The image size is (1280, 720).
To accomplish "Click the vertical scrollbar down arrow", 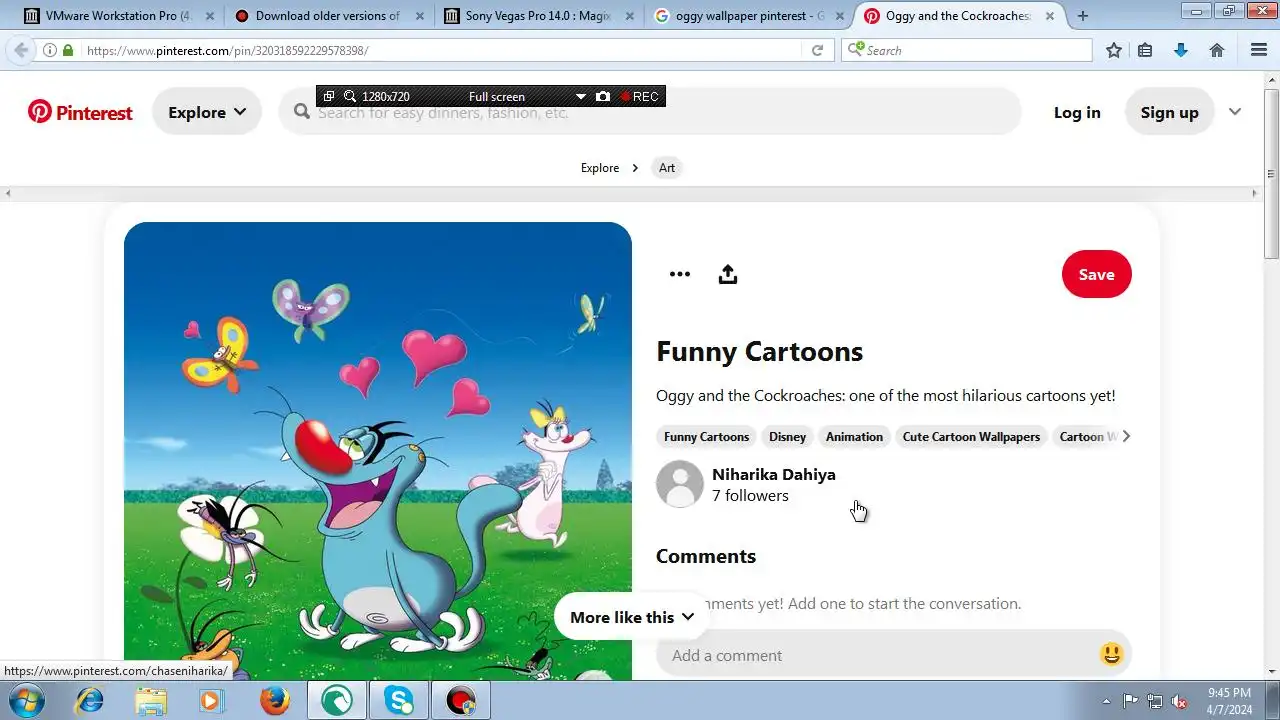I will click(x=1272, y=672).
